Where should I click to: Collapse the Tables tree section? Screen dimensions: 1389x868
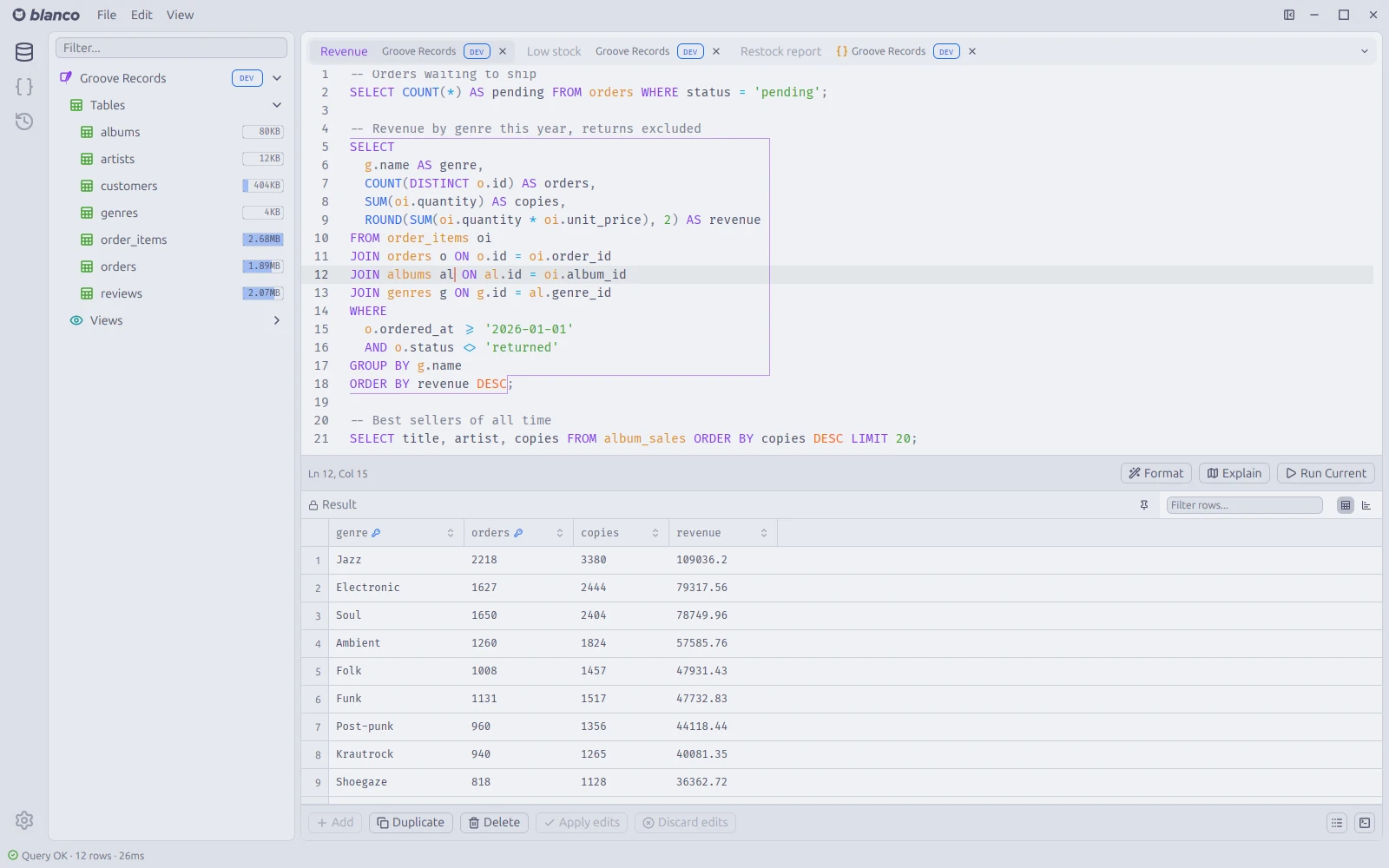[x=277, y=105]
